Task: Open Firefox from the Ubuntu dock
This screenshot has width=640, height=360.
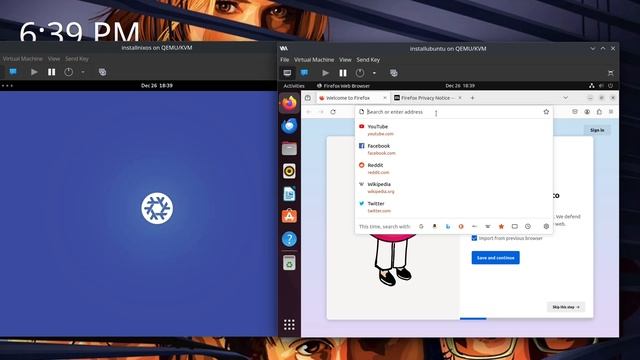Action: click(x=289, y=103)
